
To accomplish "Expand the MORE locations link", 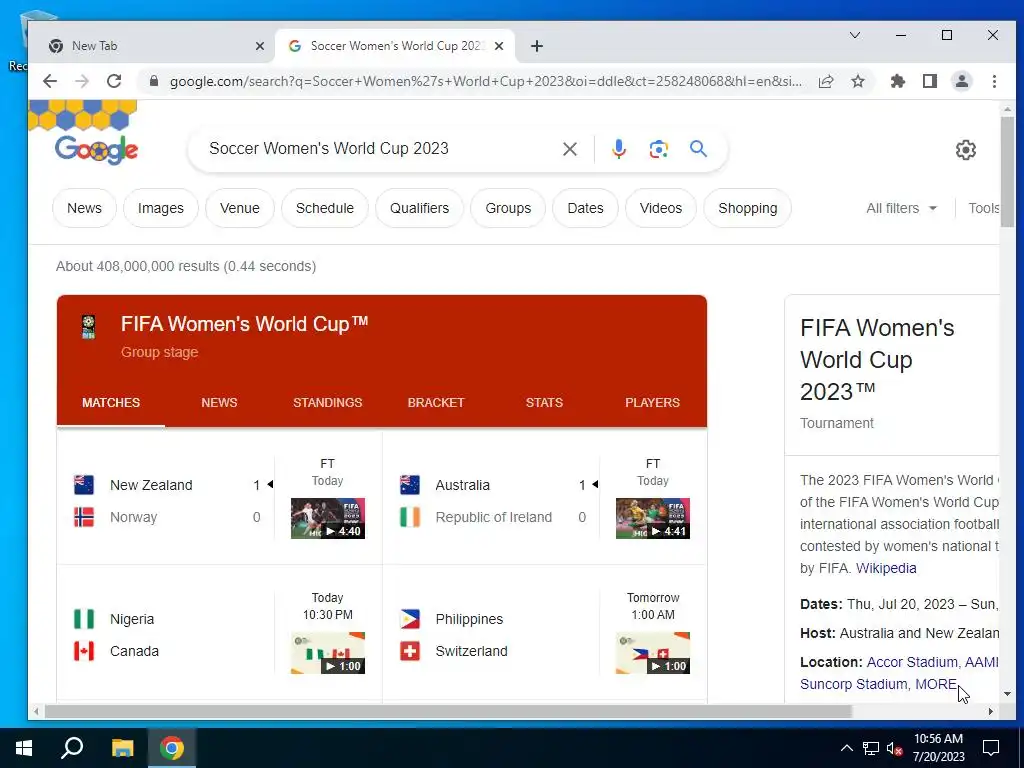I will (x=936, y=684).
